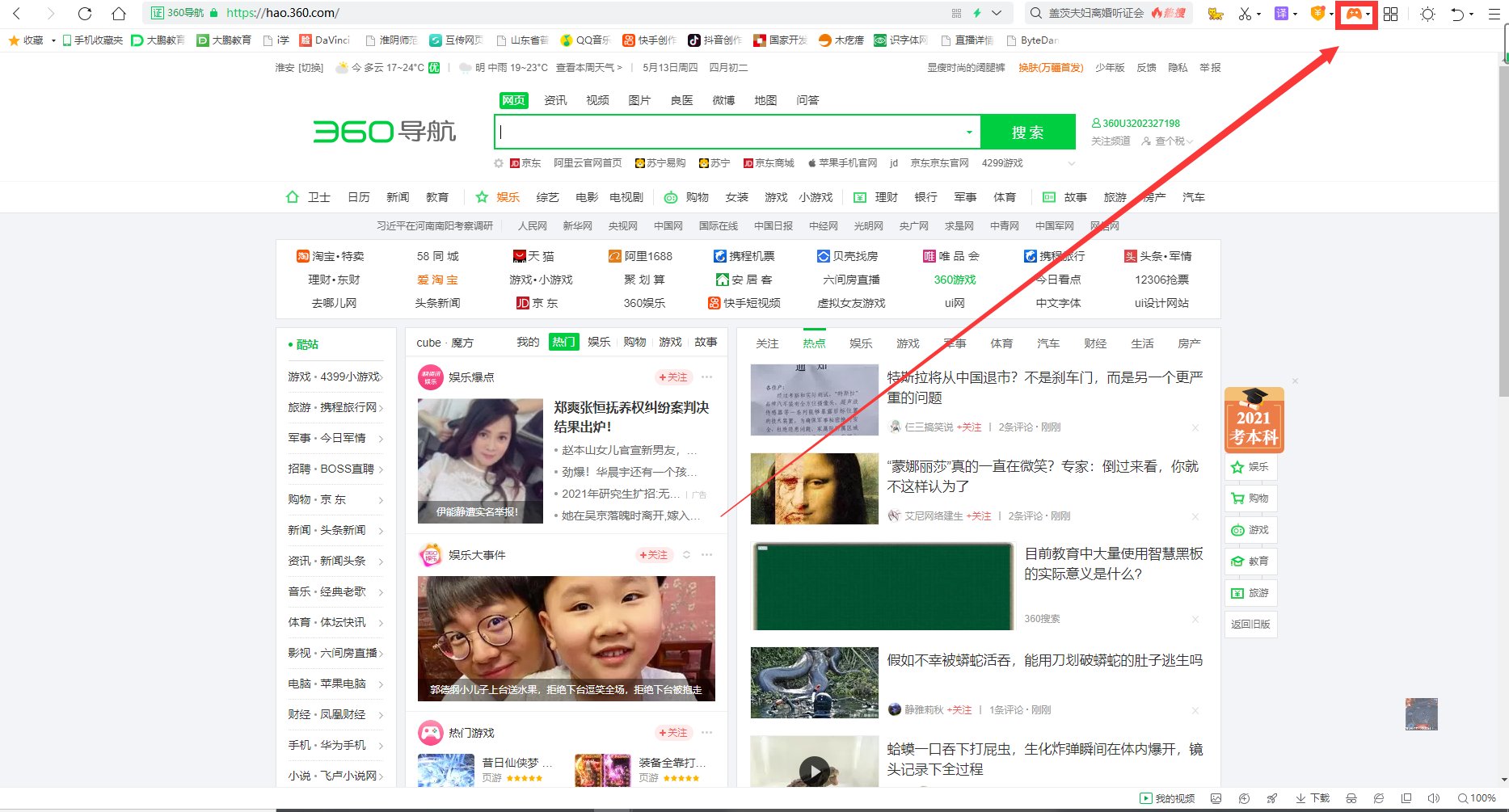Image resolution: width=1509 pixels, height=812 pixels.
Task: Switch to the 视频 search tab
Action: tap(597, 99)
